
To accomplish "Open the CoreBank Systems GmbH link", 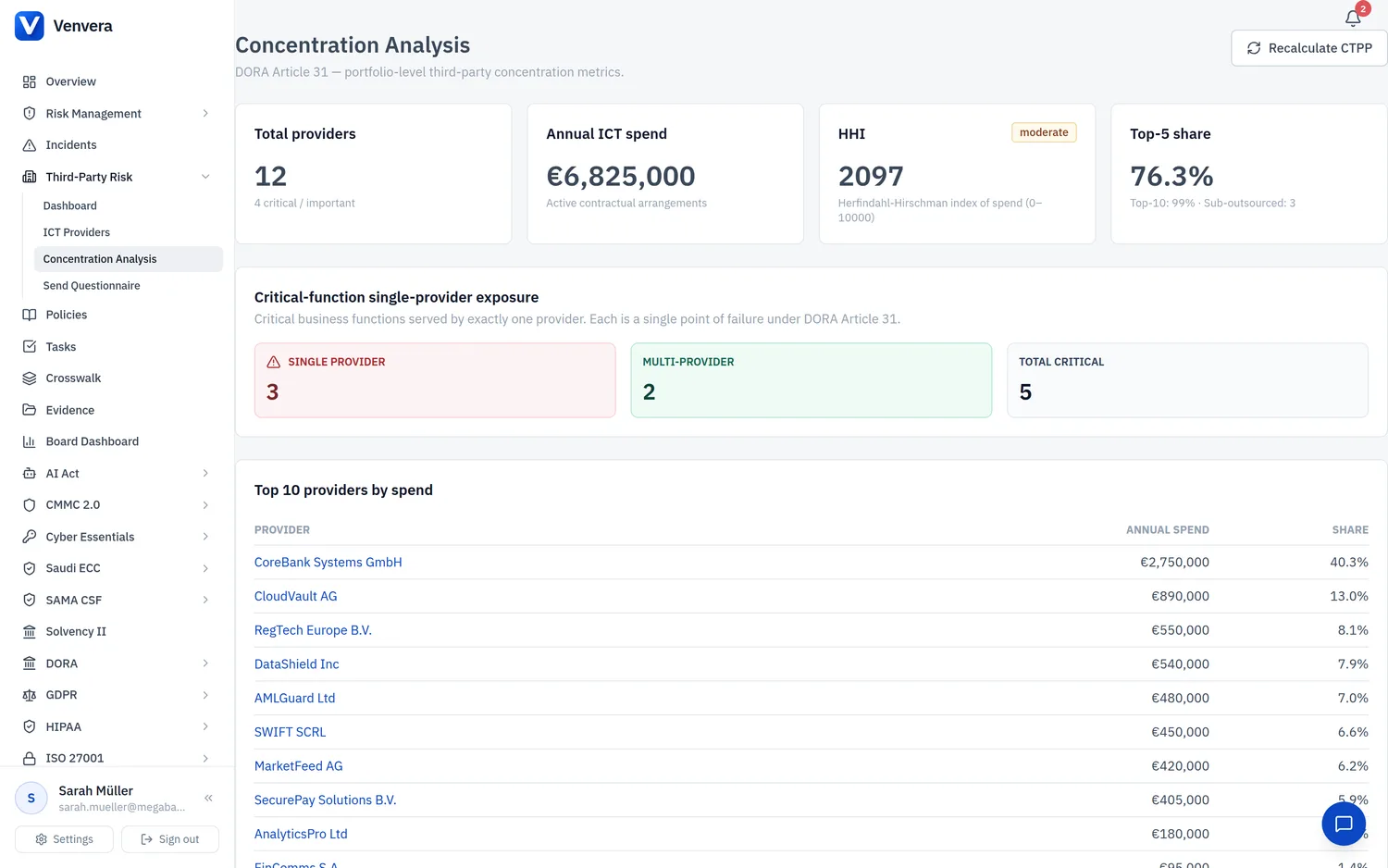I will (328, 563).
